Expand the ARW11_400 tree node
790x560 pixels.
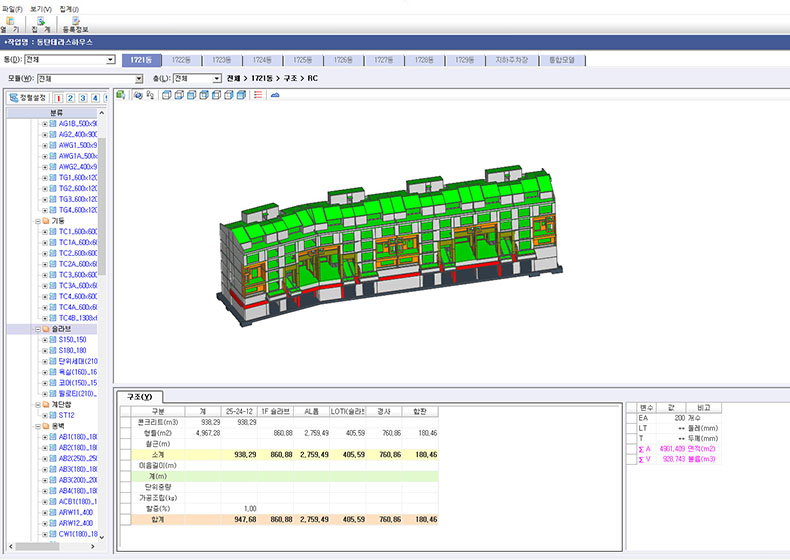pyautogui.click(x=45, y=513)
